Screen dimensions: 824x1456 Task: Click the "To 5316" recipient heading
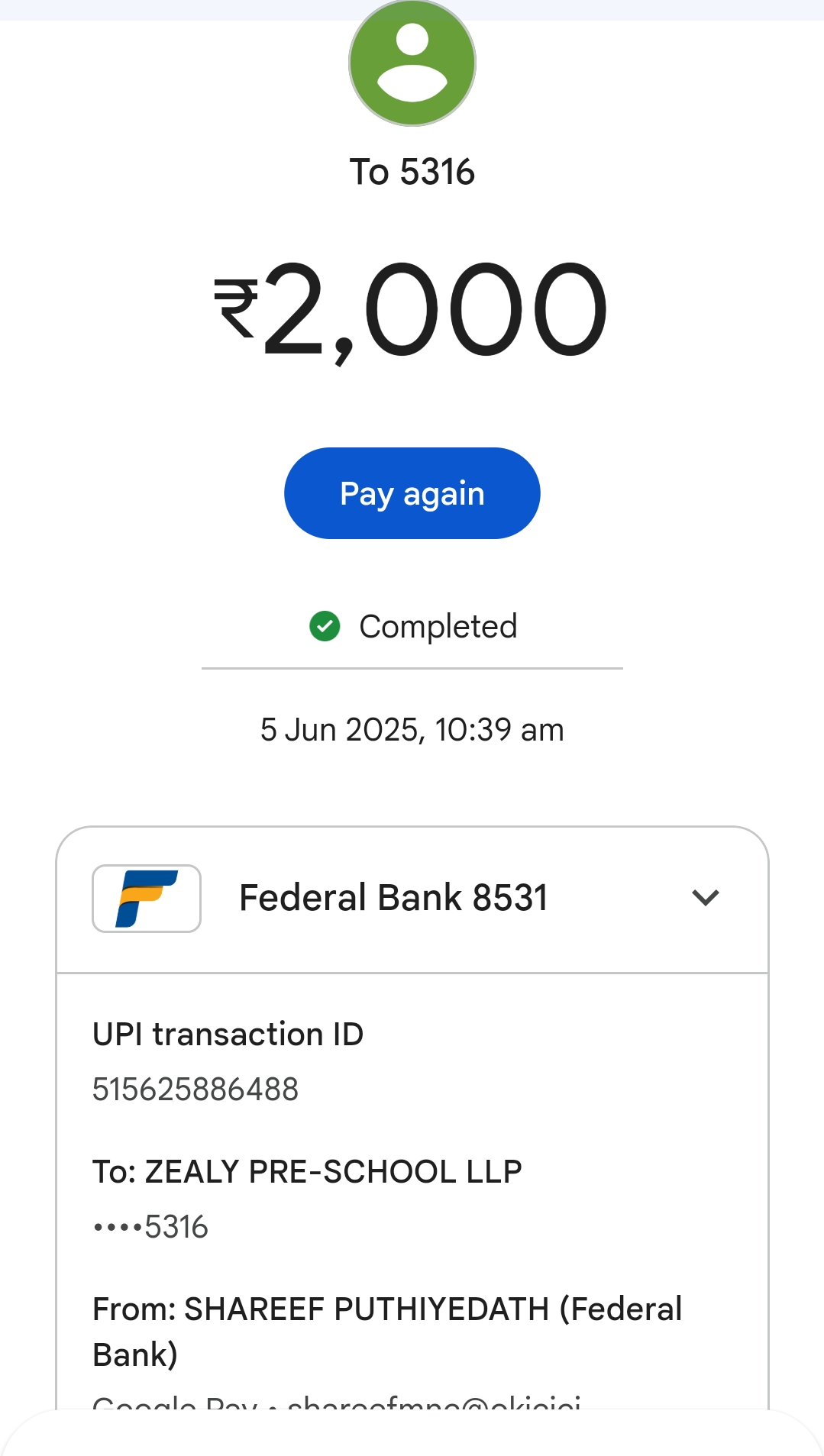412,172
